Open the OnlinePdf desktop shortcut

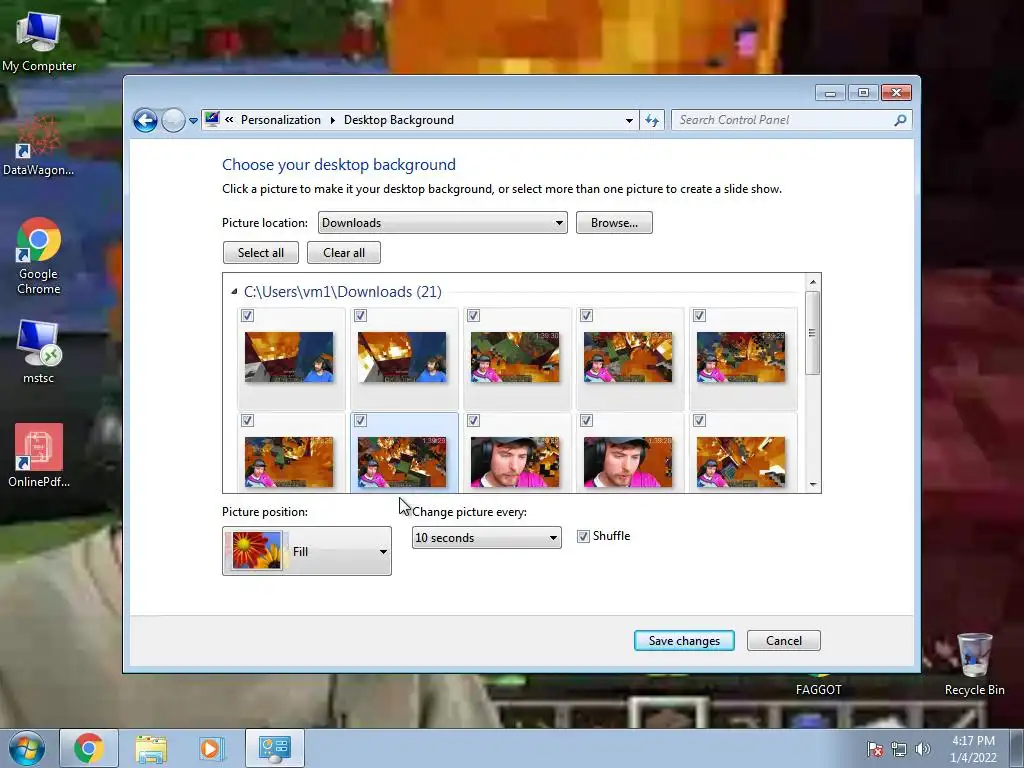(39, 455)
